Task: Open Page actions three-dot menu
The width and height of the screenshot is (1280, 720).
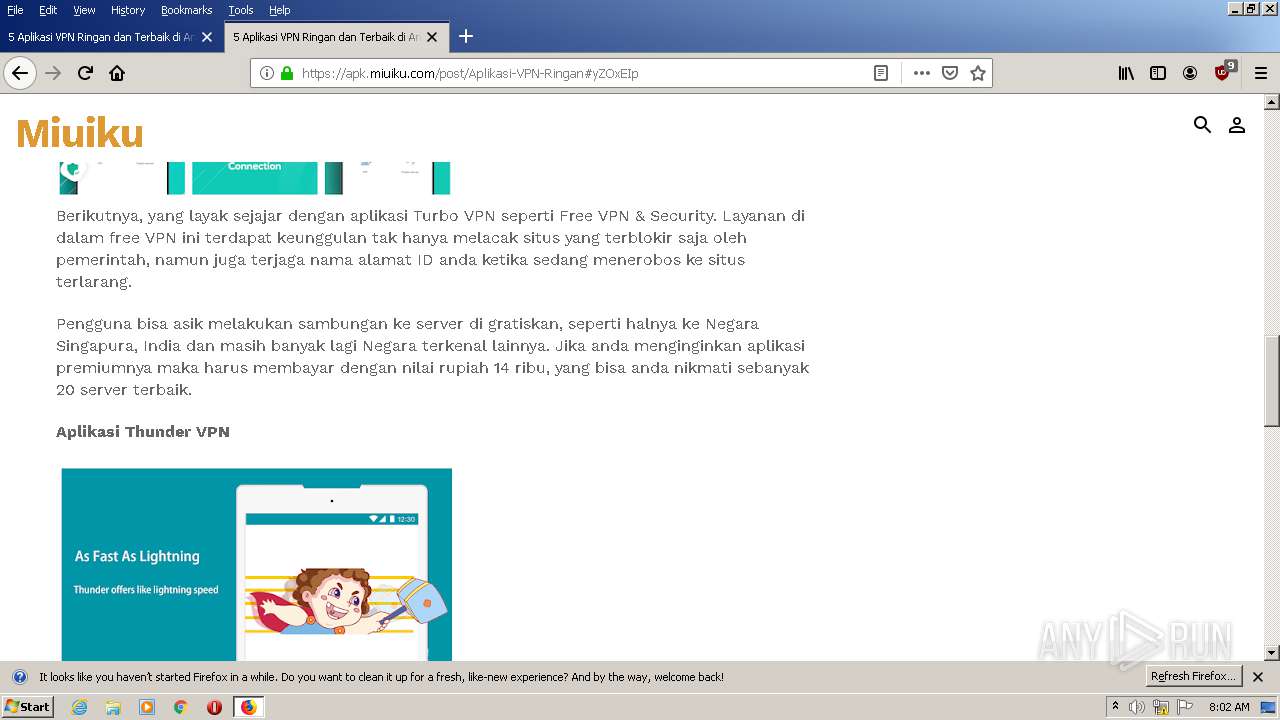Action: click(922, 73)
